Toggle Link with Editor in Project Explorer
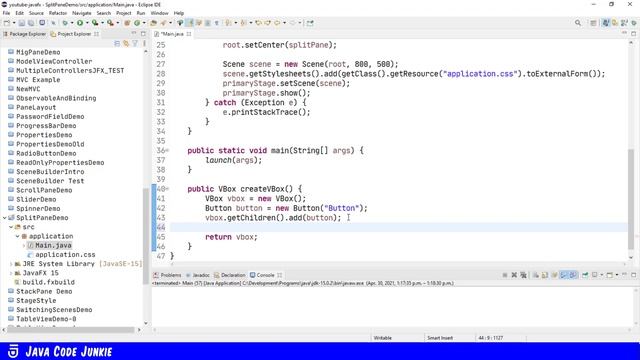Viewport: 640px width, 360px height. 126,43
